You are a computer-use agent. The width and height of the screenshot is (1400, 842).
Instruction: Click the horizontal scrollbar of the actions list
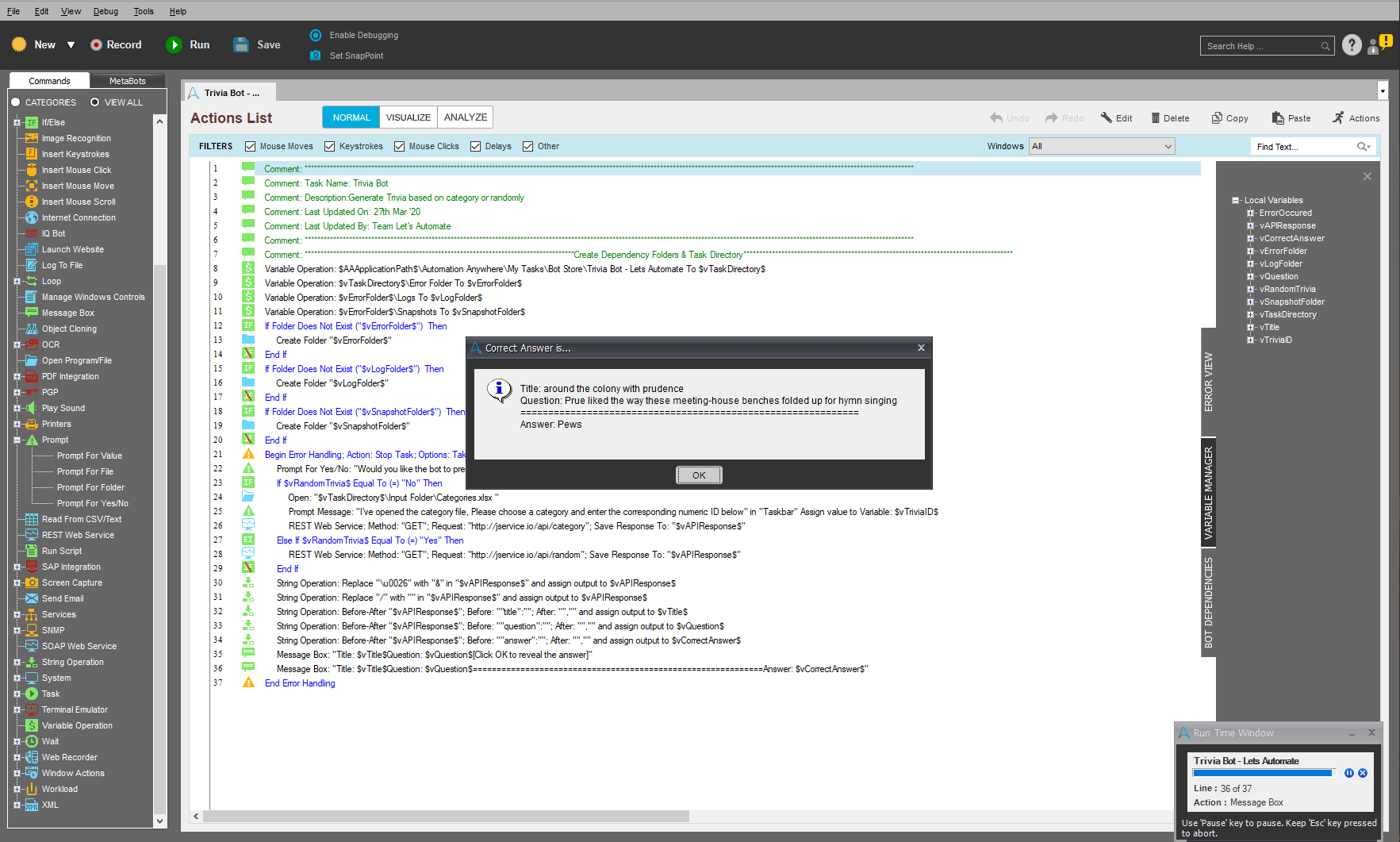[446, 816]
